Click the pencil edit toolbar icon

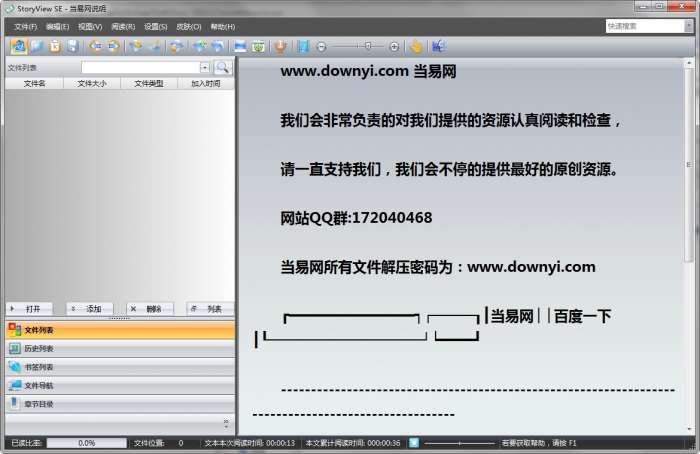[x=154, y=46]
